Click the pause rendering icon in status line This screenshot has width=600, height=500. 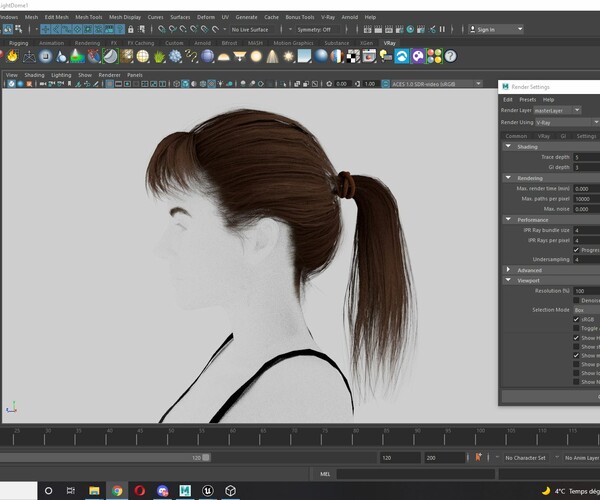pos(442,29)
